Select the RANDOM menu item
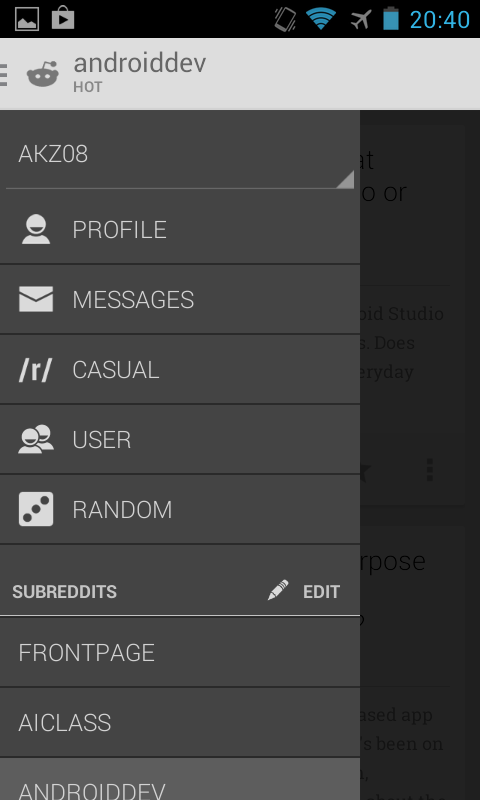Image resolution: width=480 pixels, height=800 pixels. click(180, 510)
